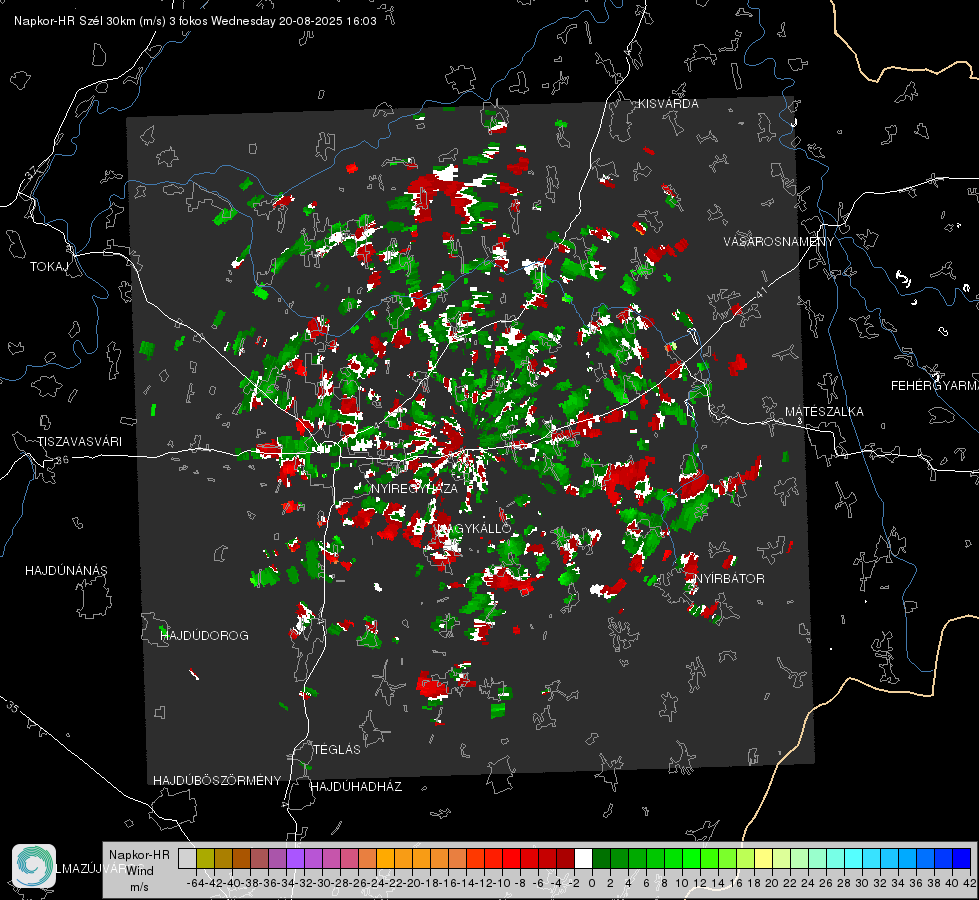Click the spiral weather logo icon
This screenshot has height=900, width=979.
click(x=34, y=866)
